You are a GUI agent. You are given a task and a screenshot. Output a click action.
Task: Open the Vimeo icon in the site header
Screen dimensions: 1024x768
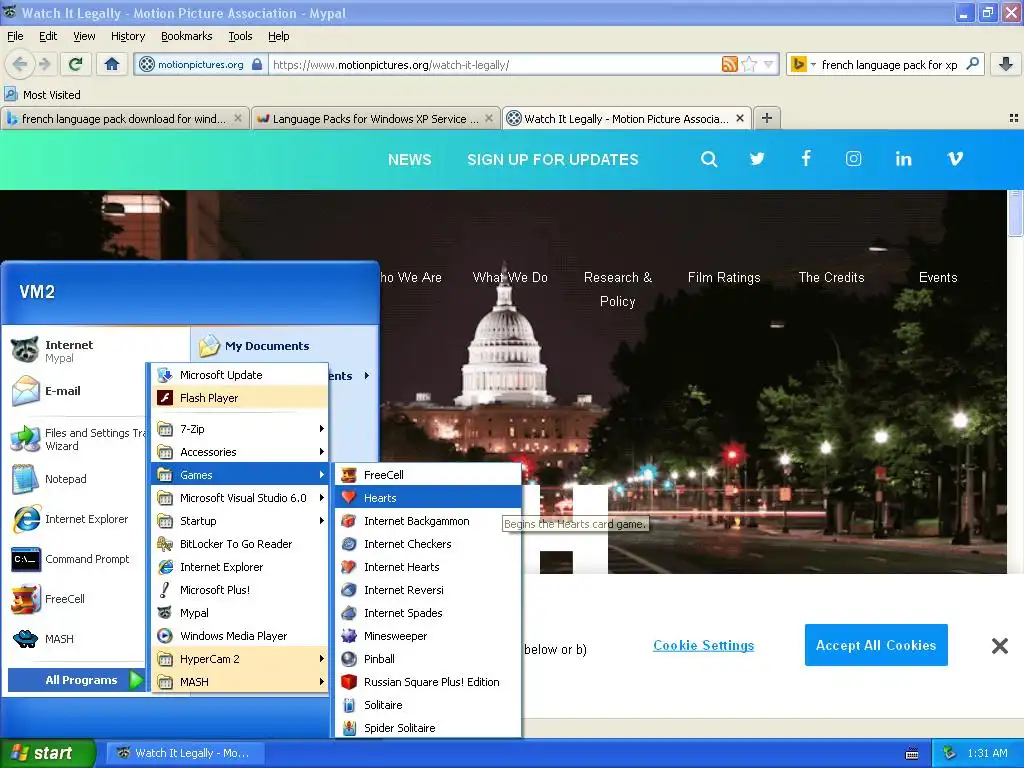point(955,159)
